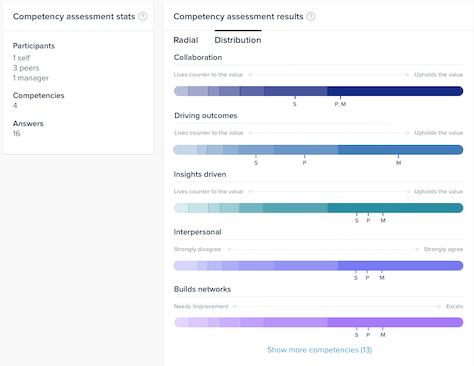
Task: Click the M marker under Insights driven bar
Action: click(383, 220)
